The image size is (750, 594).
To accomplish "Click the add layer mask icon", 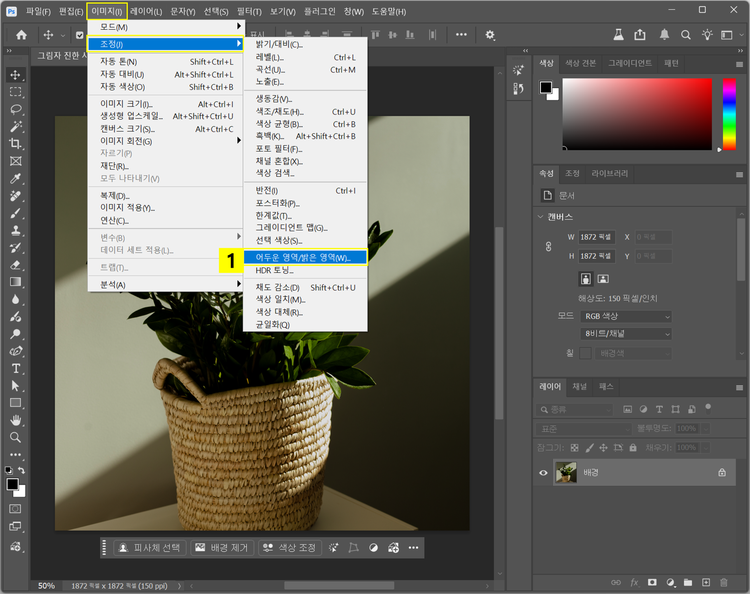I will tap(651, 581).
